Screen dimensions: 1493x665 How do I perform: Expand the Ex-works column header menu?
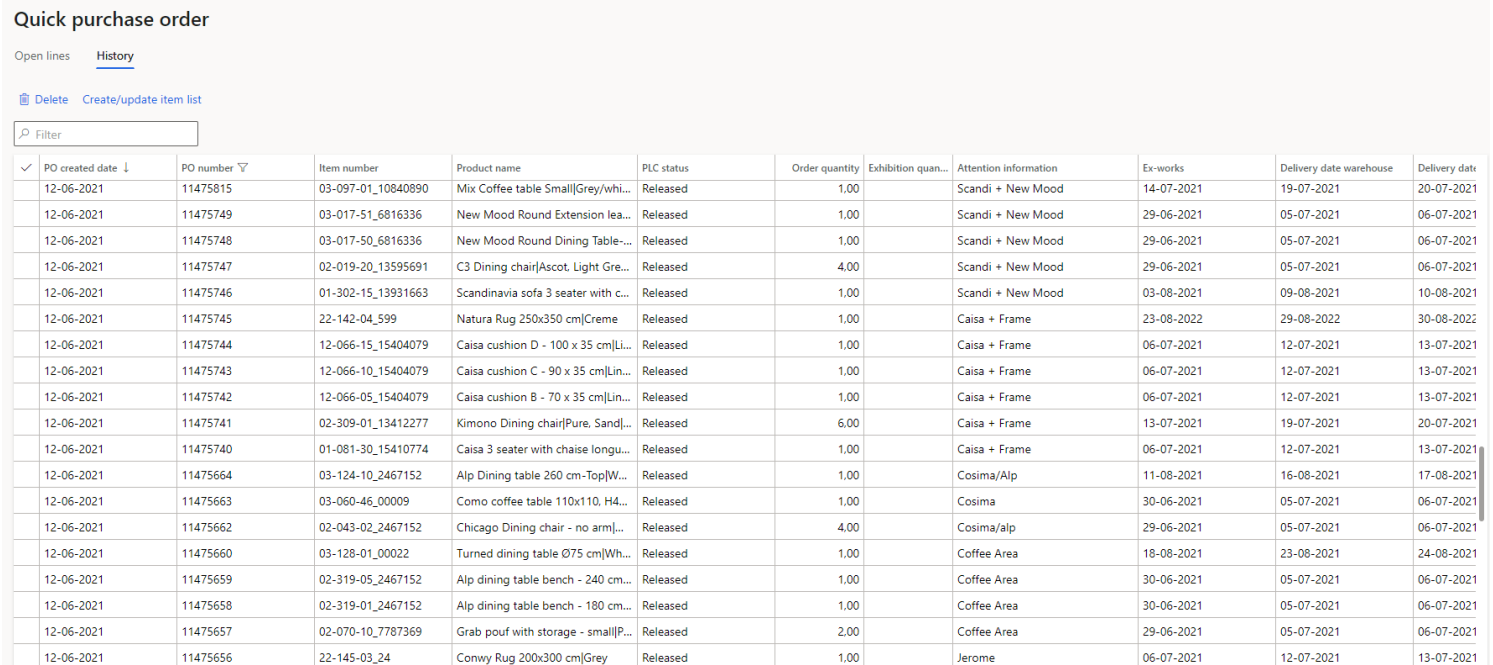tap(1163, 168)
